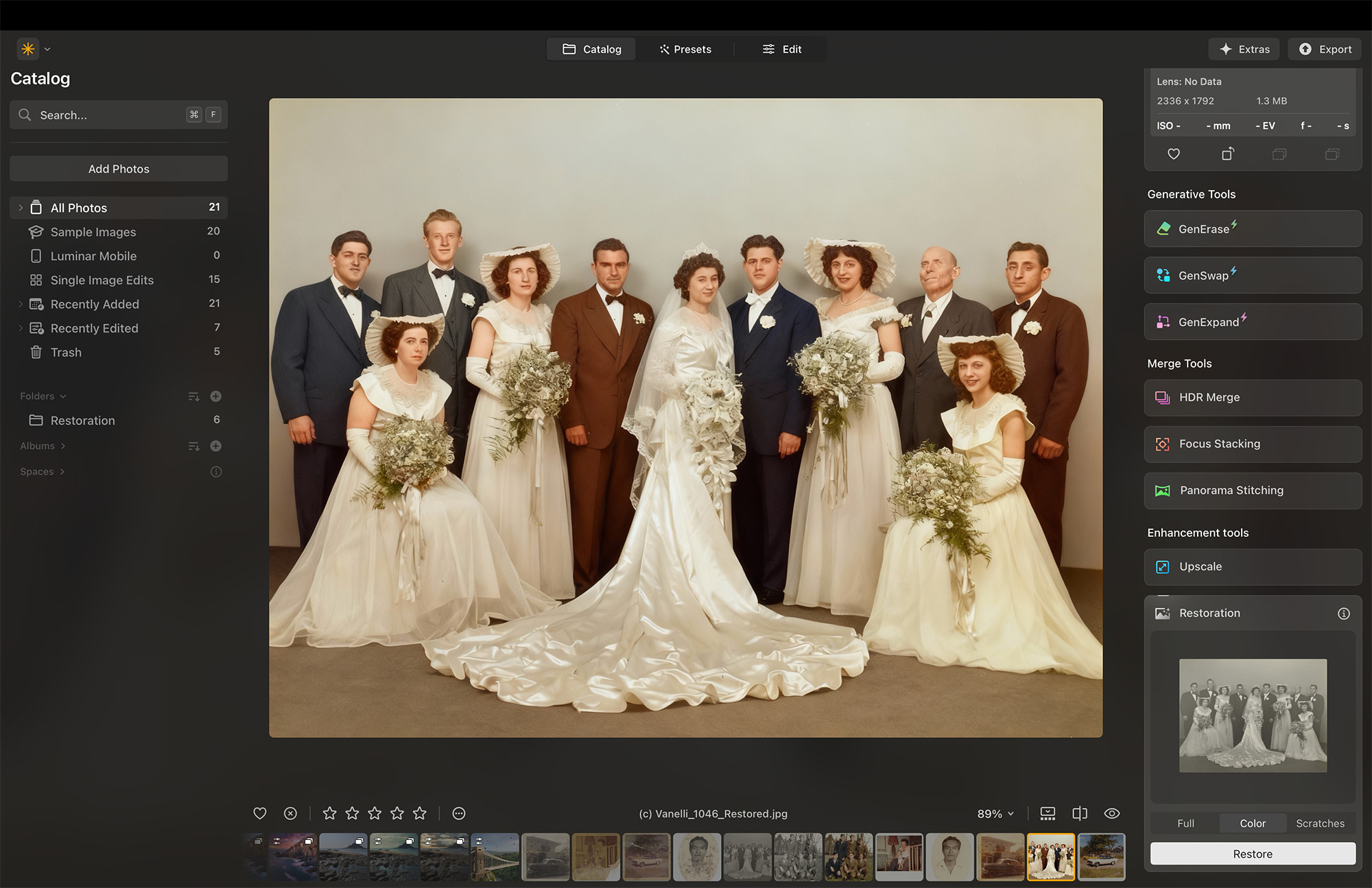Screen dimensions: 1372x888
Task: Open the GenErase tool
Action: click(x=1252, y=229)
